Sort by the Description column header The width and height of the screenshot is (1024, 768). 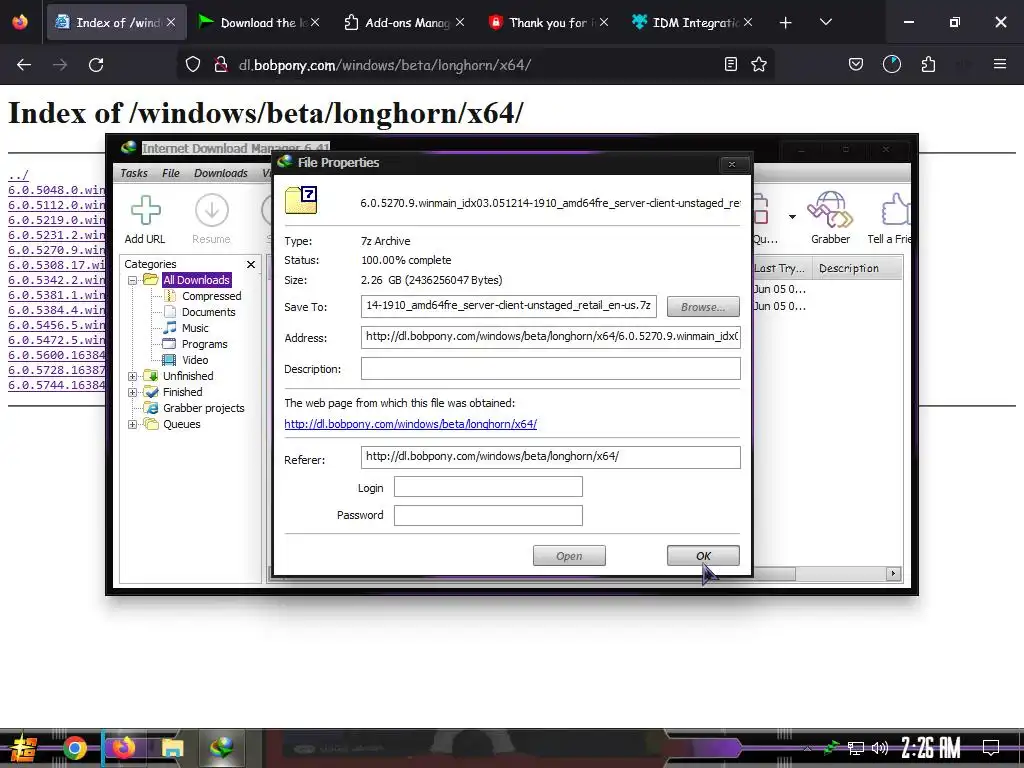click(857, 268)
